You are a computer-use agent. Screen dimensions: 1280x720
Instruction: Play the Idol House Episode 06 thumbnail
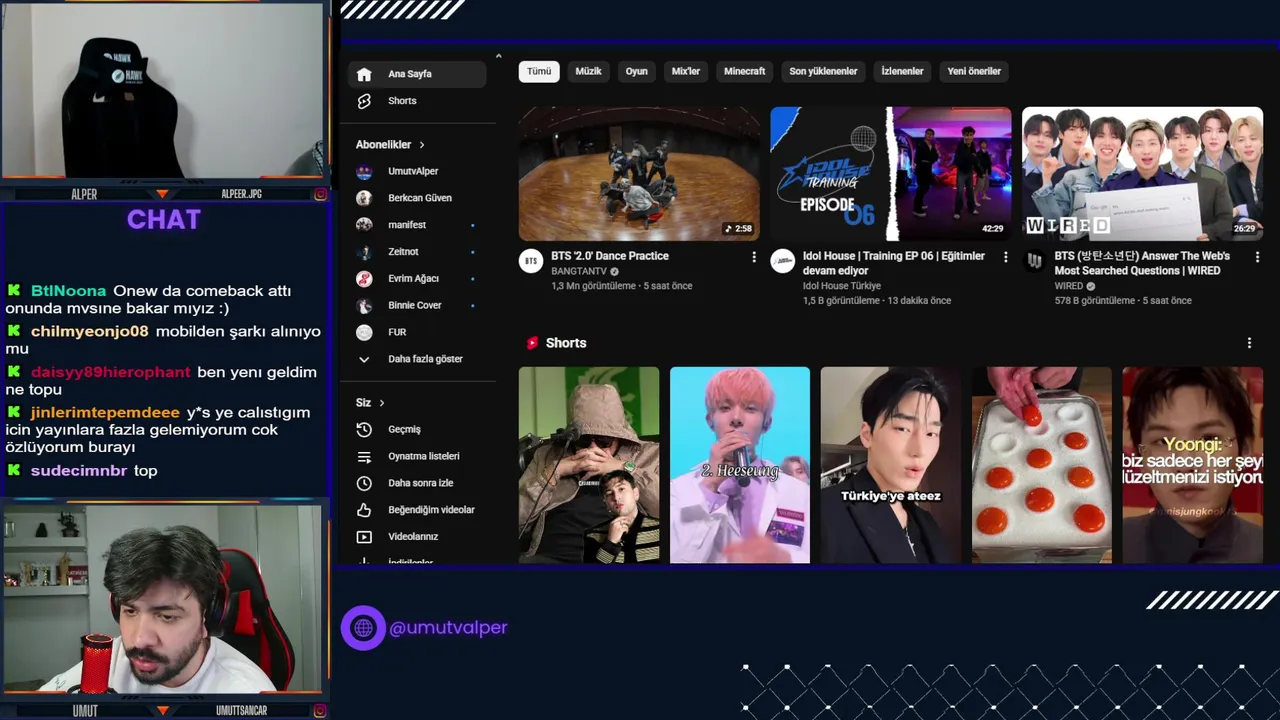tap(891, 174)
